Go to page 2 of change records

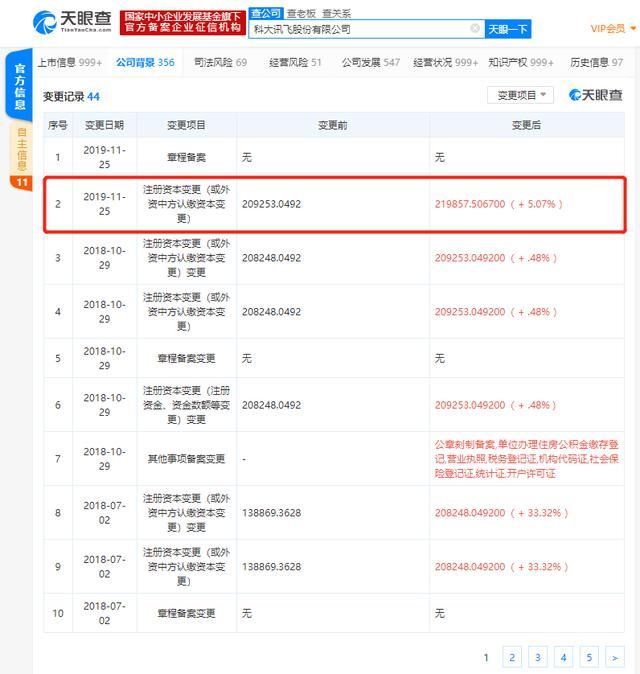pyautogui.click(x=512, y=657)
